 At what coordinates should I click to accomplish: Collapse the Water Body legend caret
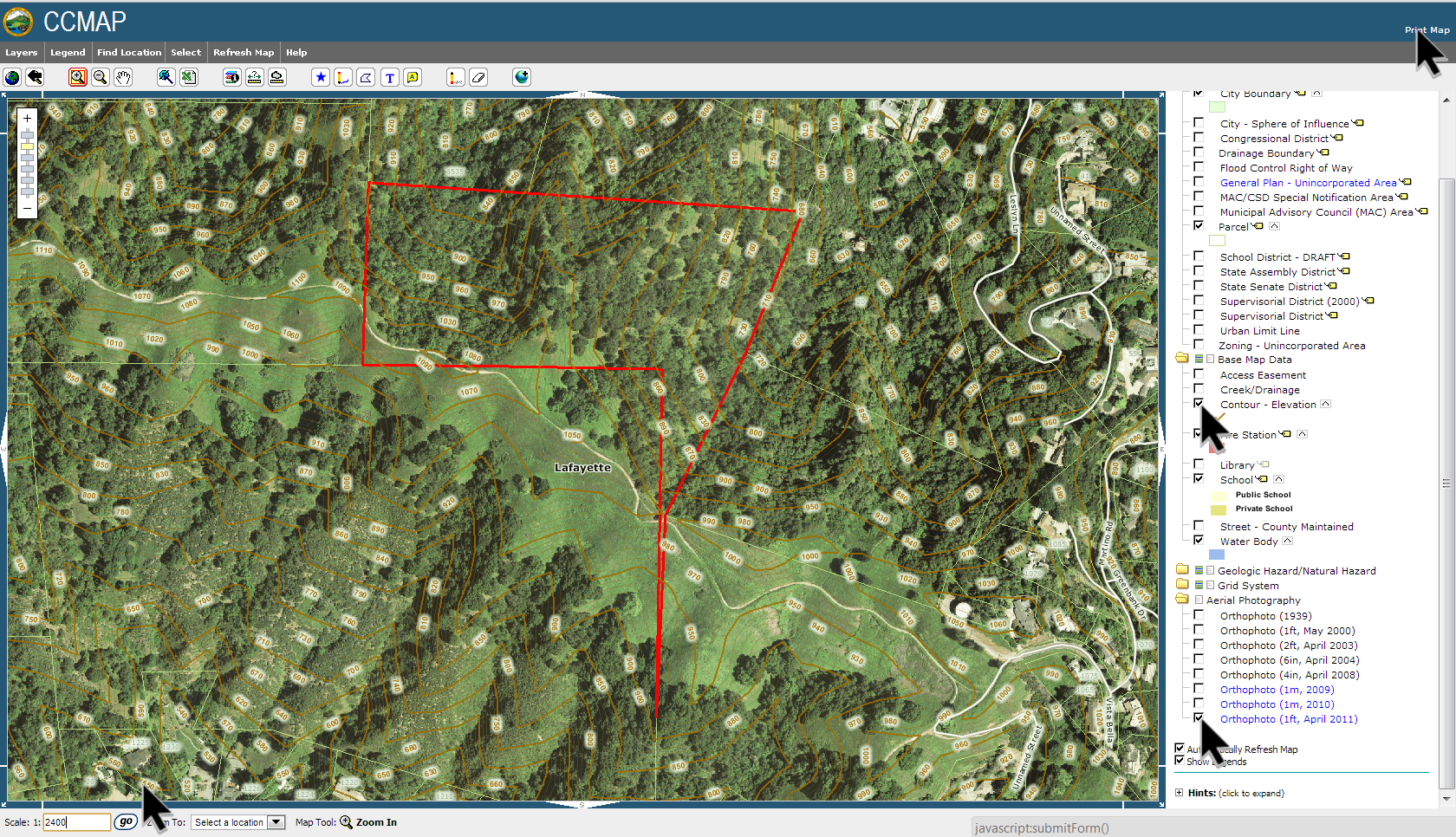coord(1287,541)
